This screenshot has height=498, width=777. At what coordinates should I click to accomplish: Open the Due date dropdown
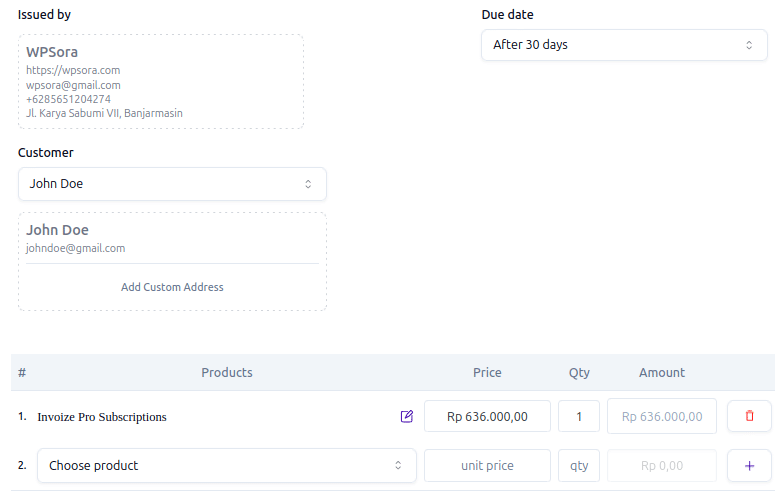point(624,45)
